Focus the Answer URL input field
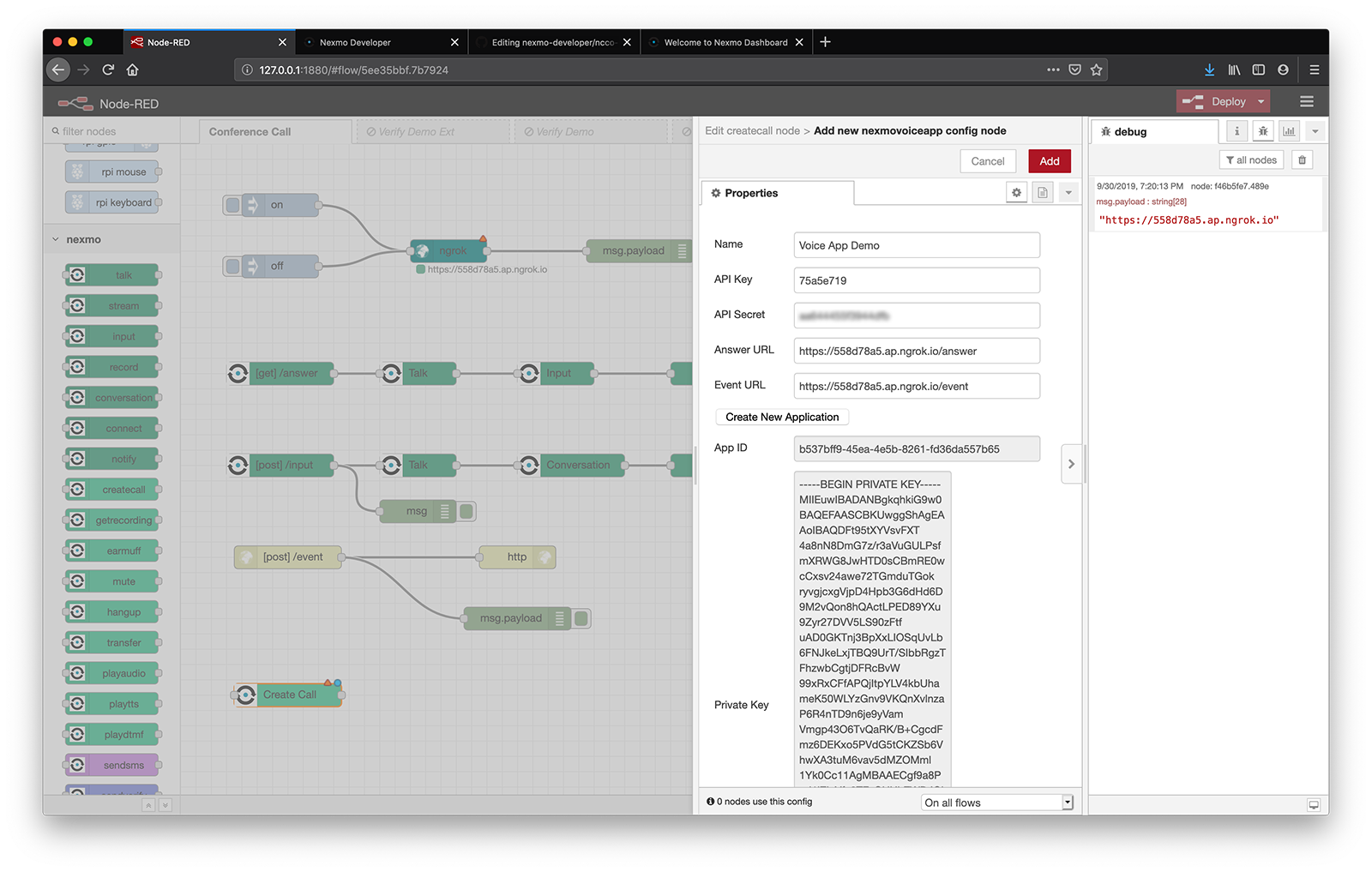This screenshot has width=1372, height=872. 917,351
